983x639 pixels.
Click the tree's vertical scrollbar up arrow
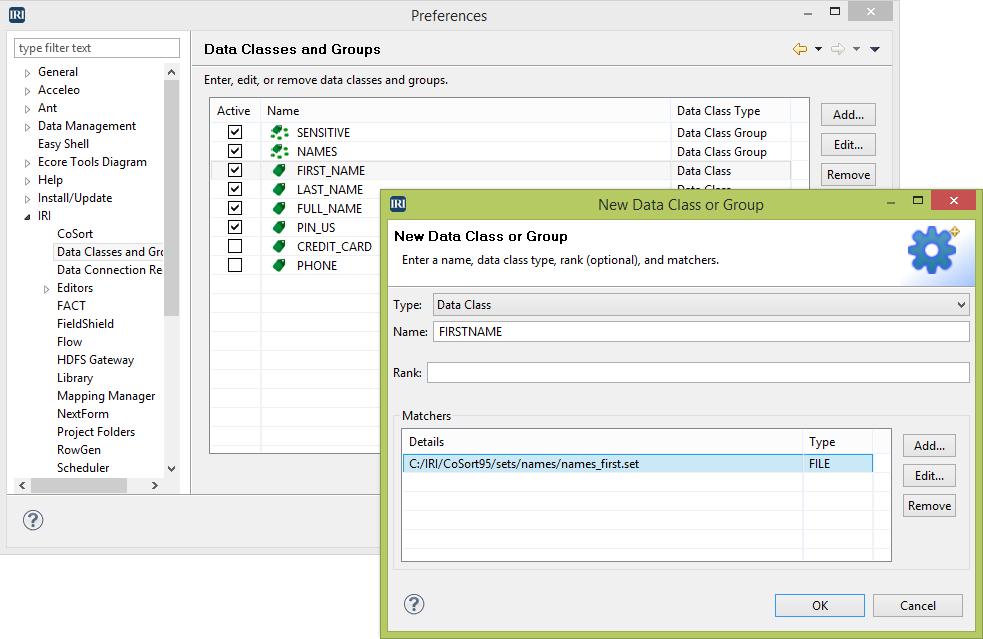pos(172,73)
